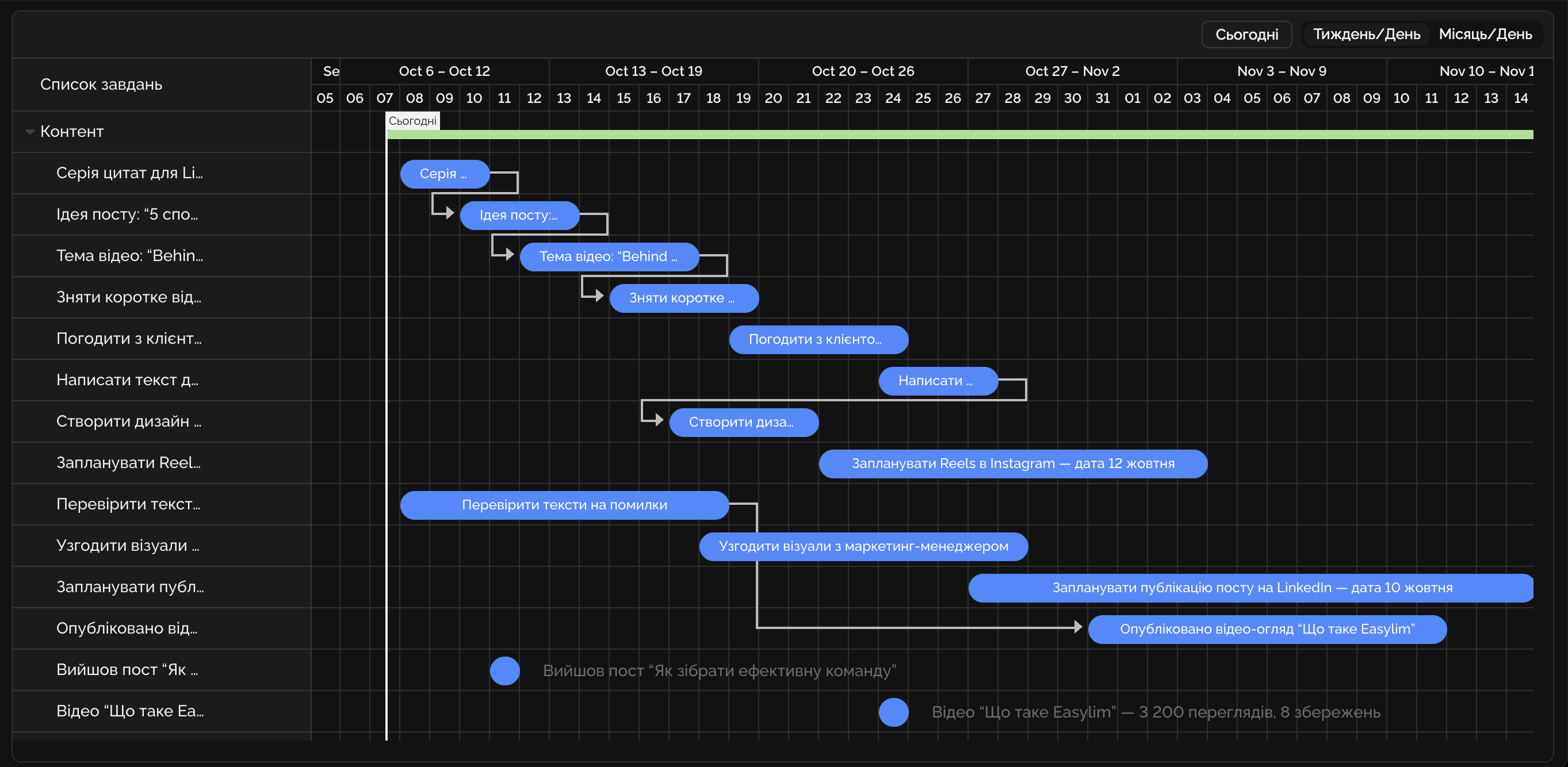Image resolution: width=1568 pixels, height=767 pixels.
Task: Click the Сьогодні timeline marker label
Action: click(412, 121)
